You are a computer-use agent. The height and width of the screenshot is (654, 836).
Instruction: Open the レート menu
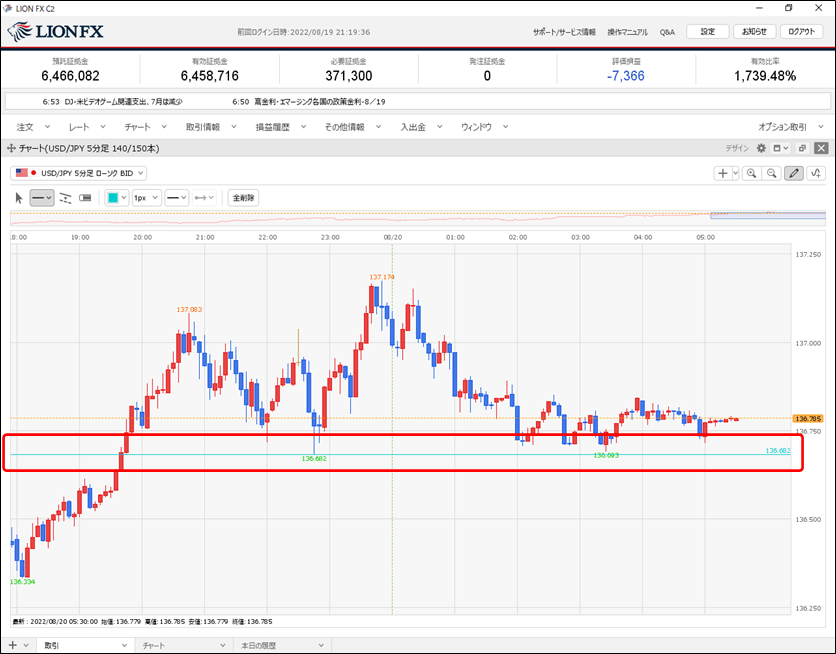click(x=87, y=127)
